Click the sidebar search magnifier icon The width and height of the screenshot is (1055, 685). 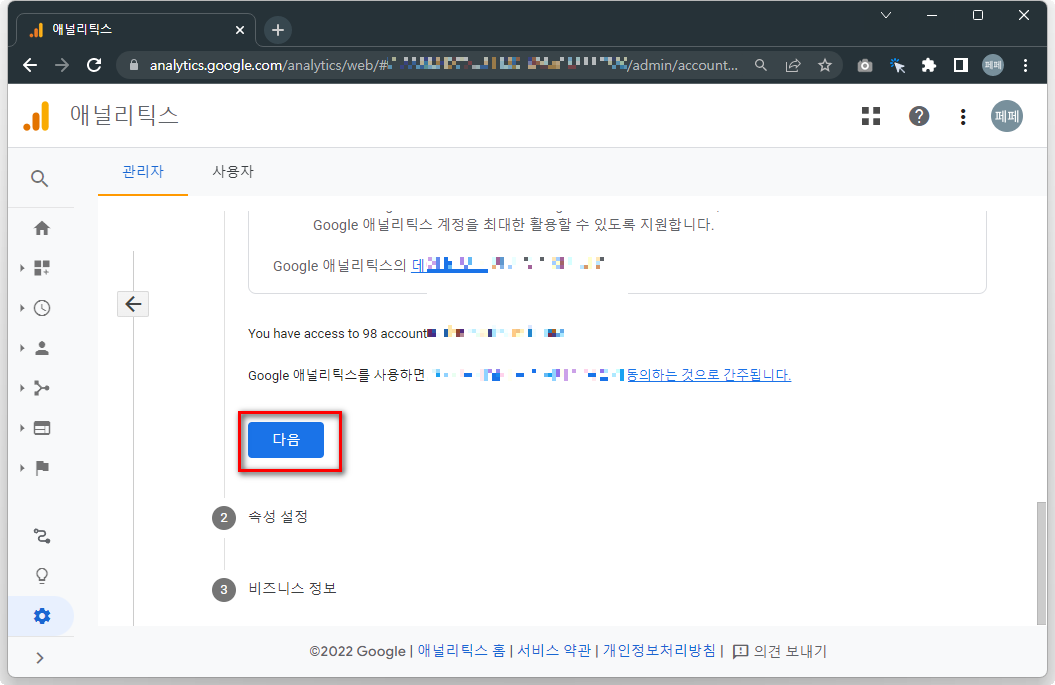click(40, 178)
